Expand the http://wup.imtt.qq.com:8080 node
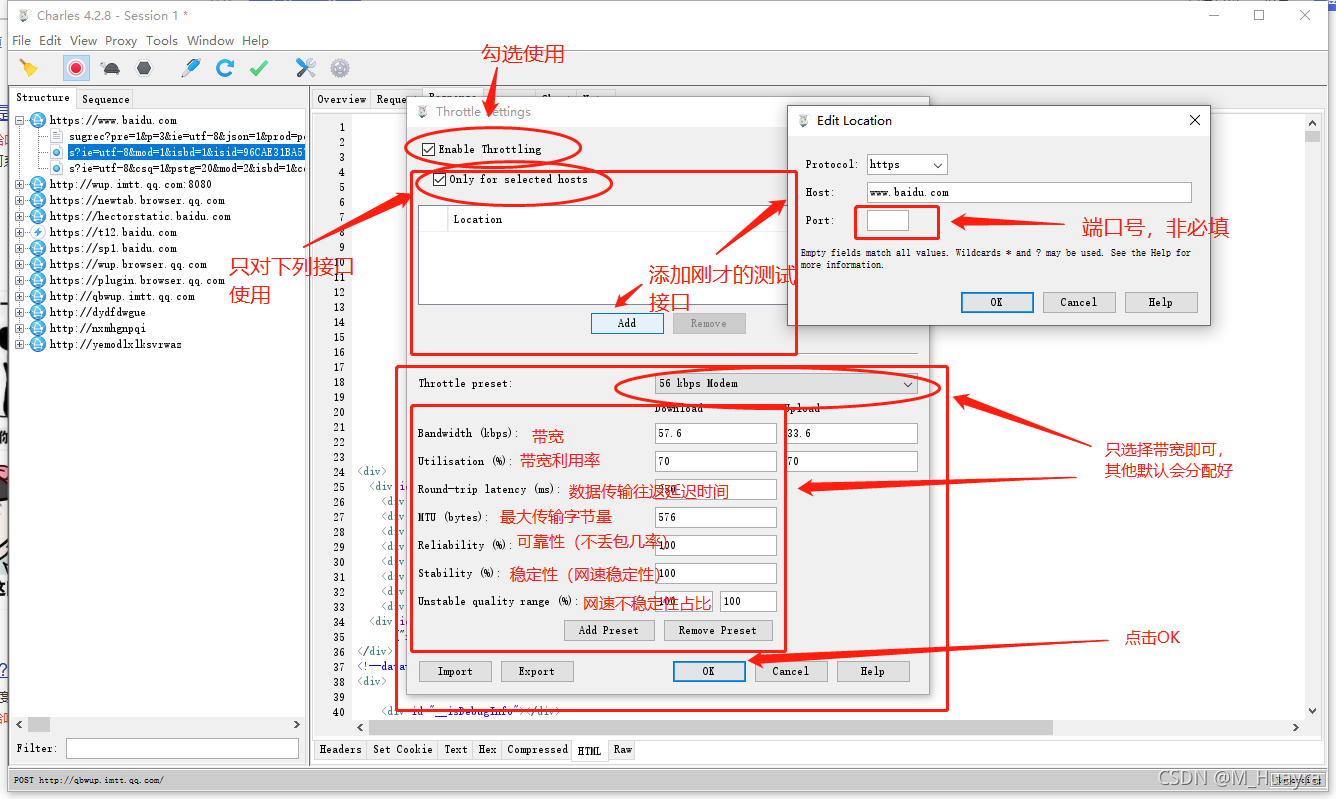This screenshot has height=799, width=1336. pos(20,184)
